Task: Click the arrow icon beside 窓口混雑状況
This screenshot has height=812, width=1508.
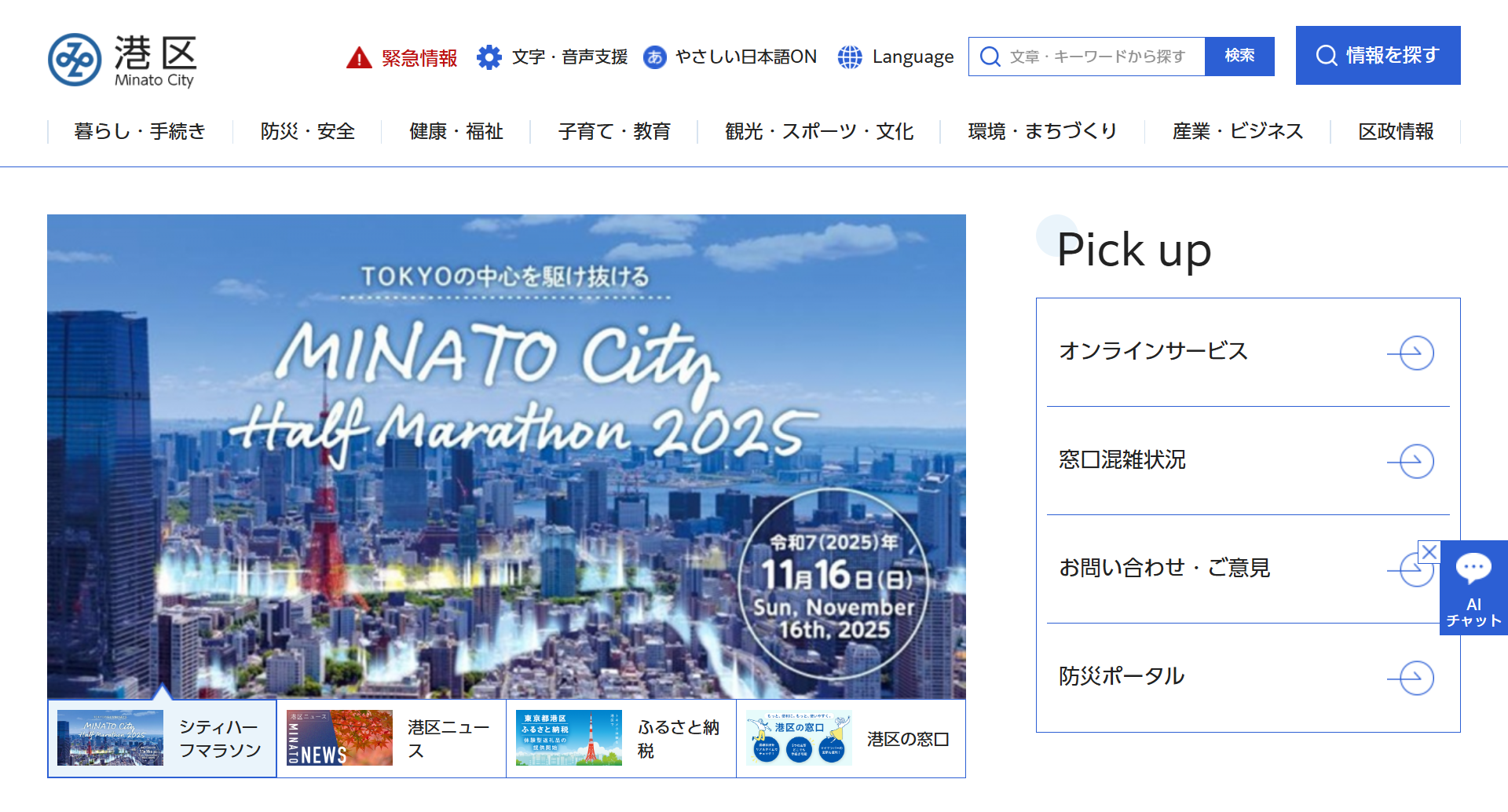Action: tap(1411, 461)
